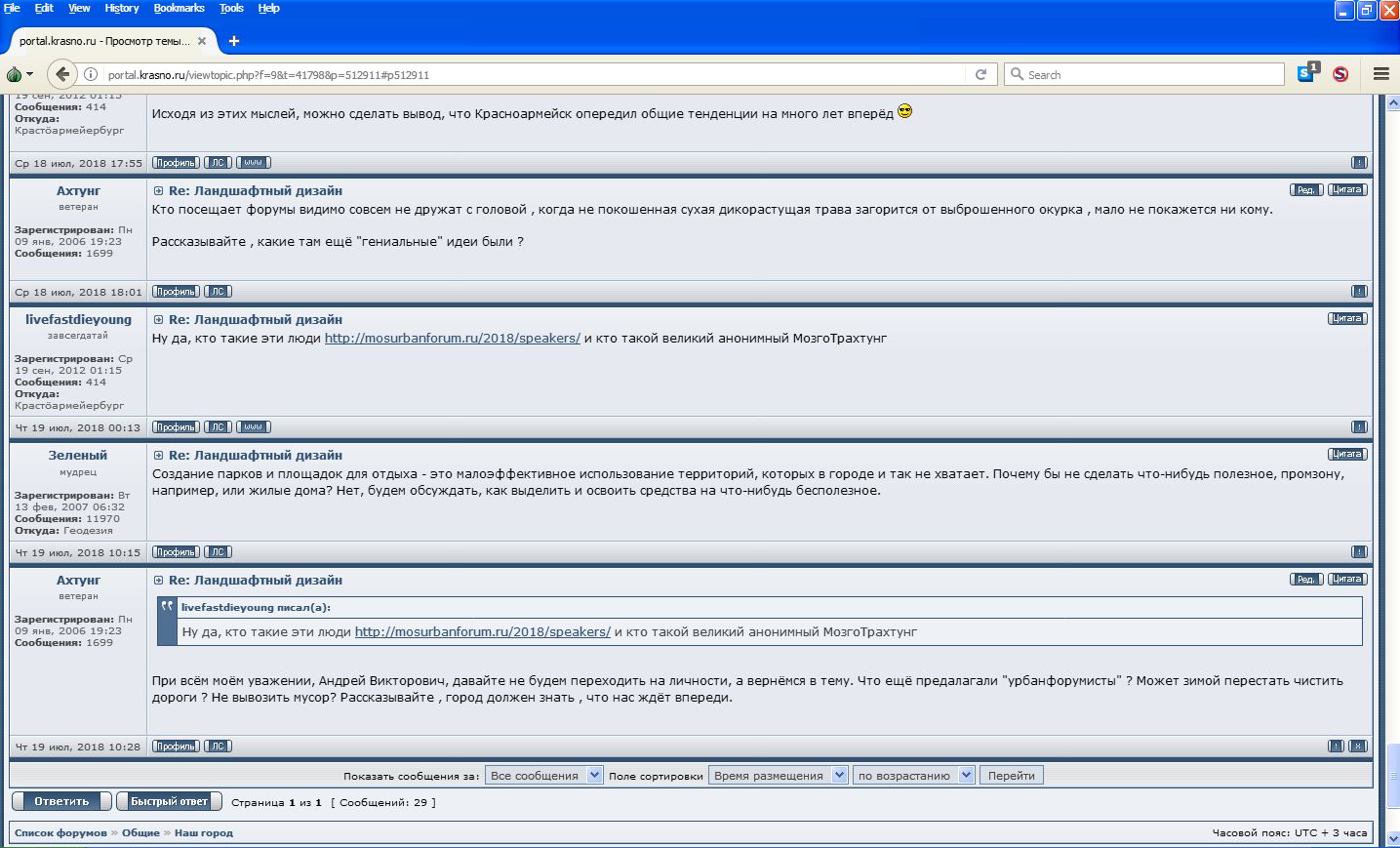1400x848 pixels.
Task: Send ЛС to Ахтунг from 10:28 post
Action: (x=218, y=747)
